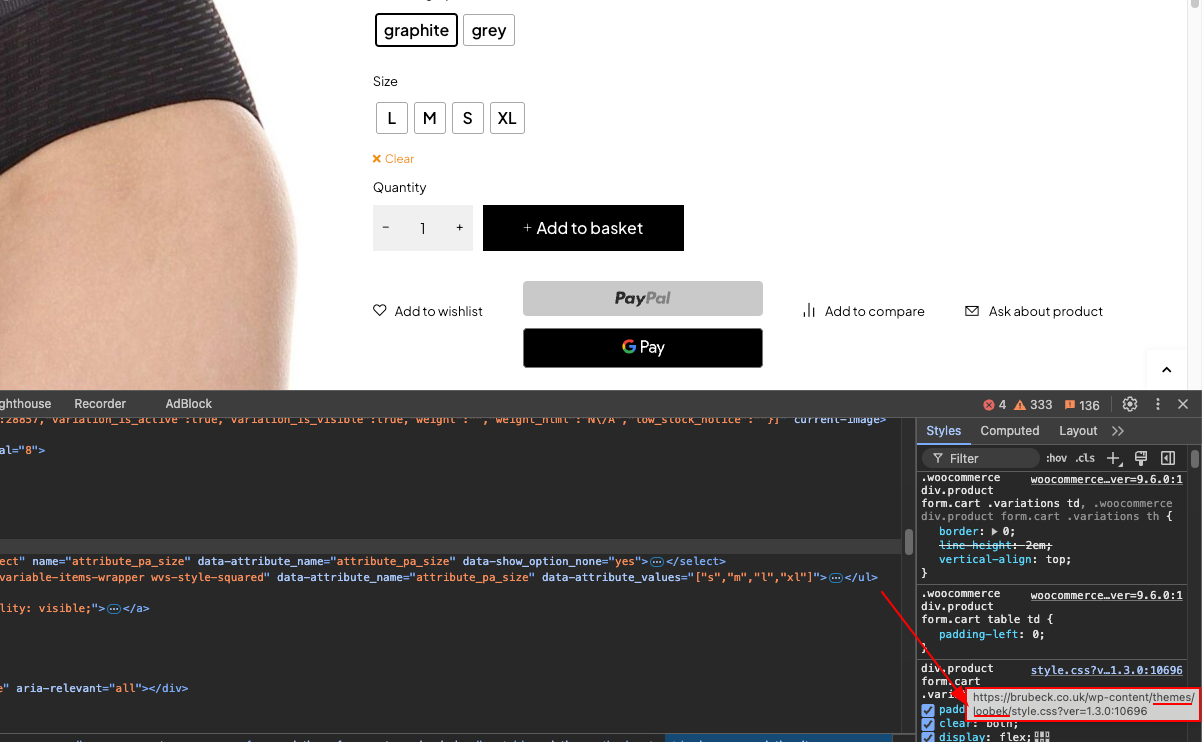The height and width of the screenshot is (742, 1202).
Task: Toggle the .cls classes button
Action: click(x=1086, y=458)
